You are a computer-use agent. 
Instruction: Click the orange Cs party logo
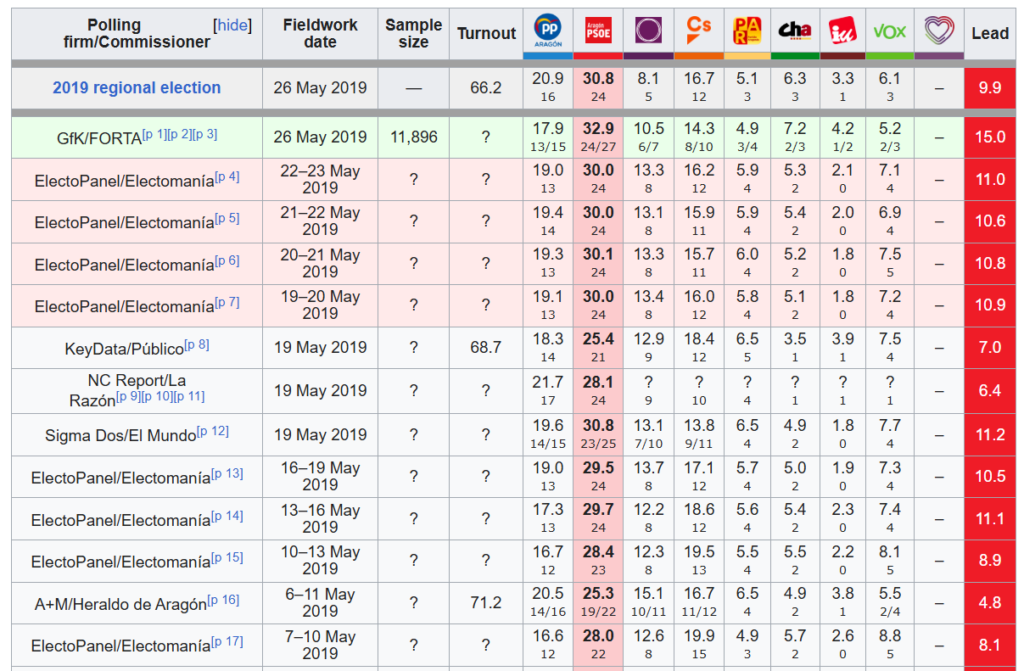tap(698, 30)
